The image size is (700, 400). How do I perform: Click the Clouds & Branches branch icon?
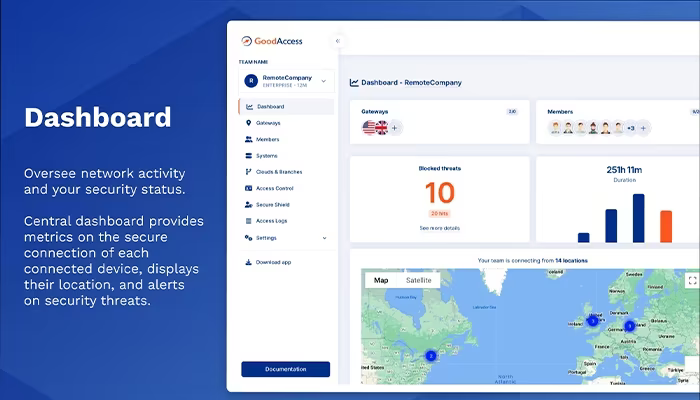coord(248,172)
